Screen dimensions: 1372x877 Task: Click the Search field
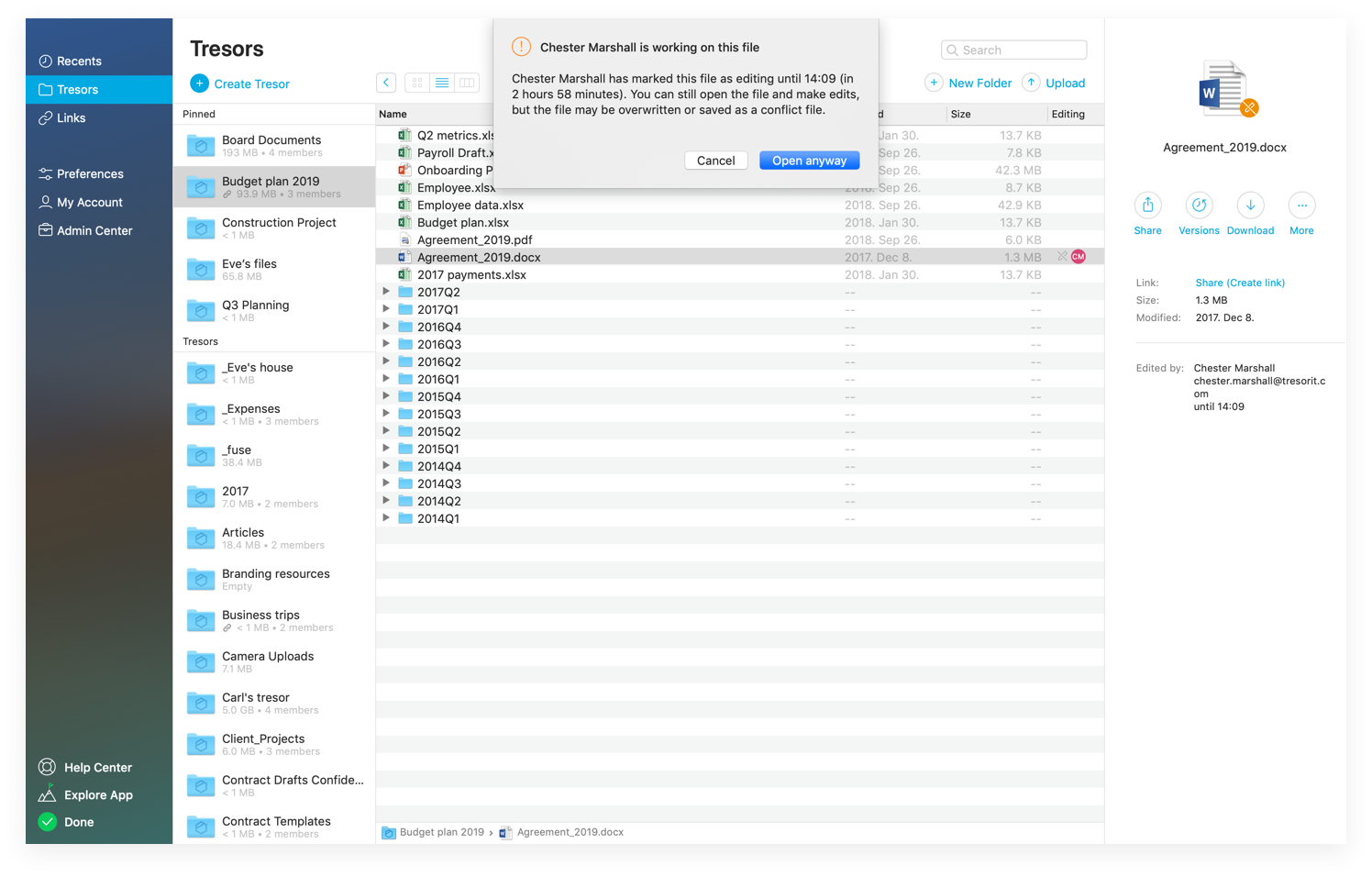click(1013, 50)
